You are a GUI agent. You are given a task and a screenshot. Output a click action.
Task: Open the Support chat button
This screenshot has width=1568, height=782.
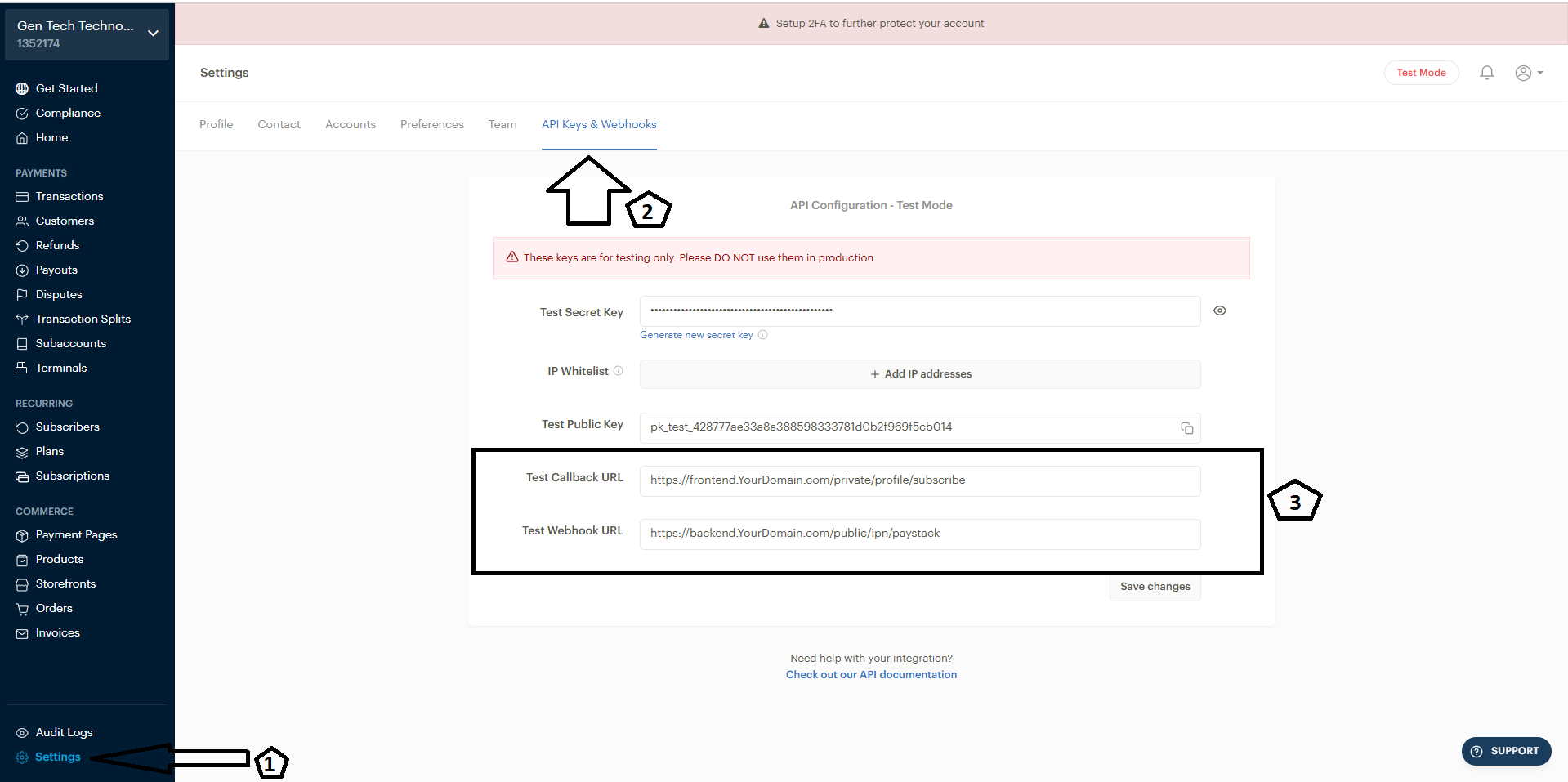coord(1505,751)
